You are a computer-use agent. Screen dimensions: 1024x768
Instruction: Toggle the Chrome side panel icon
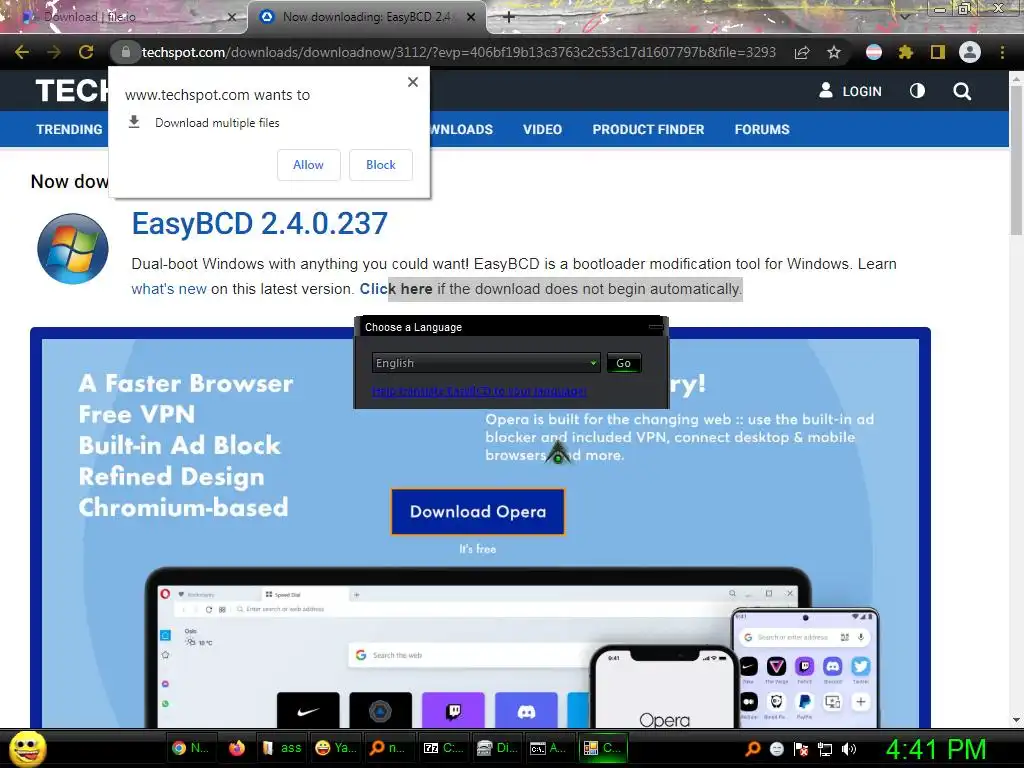point(938,52)
